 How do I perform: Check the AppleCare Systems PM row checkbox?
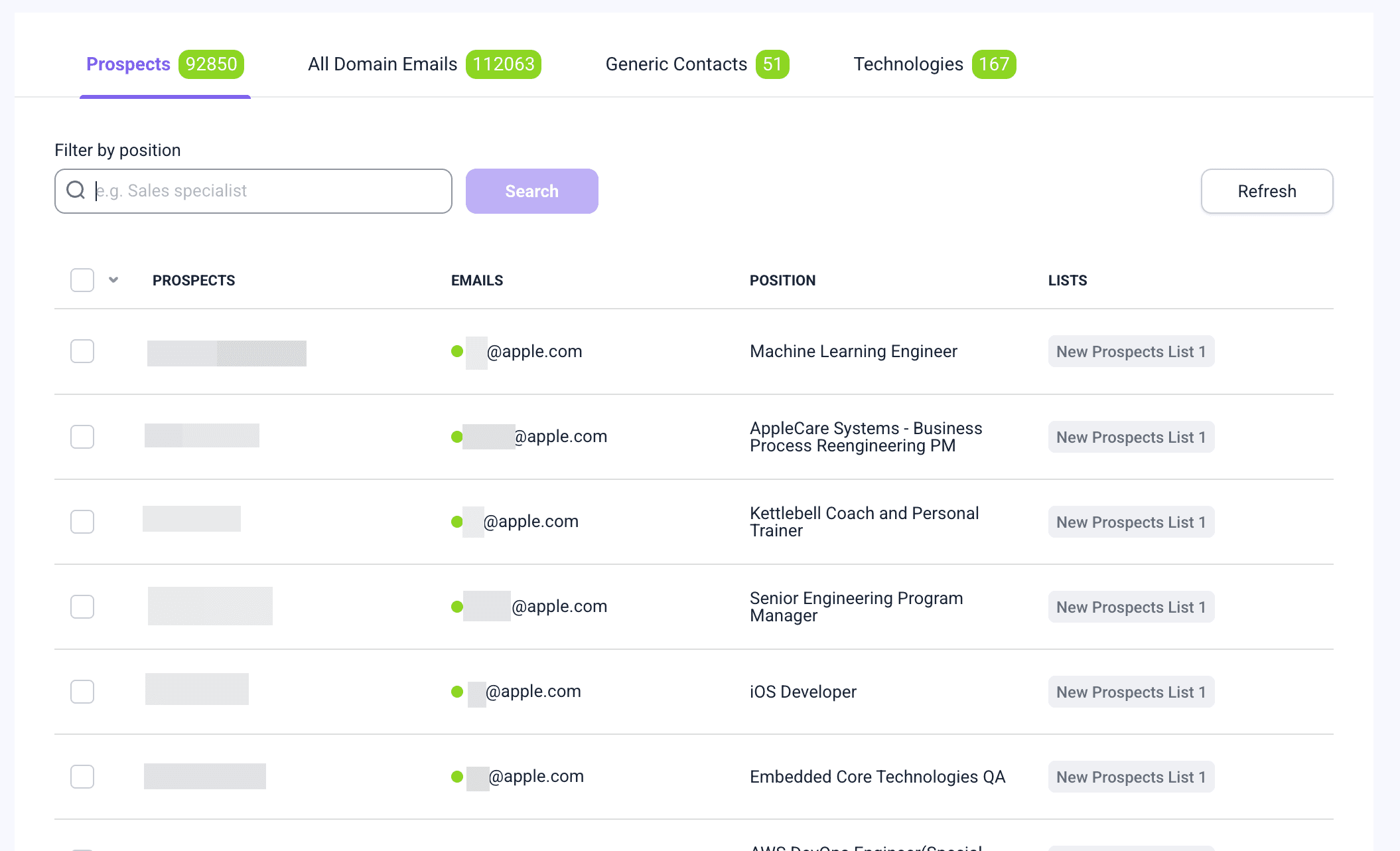(82, 437)
